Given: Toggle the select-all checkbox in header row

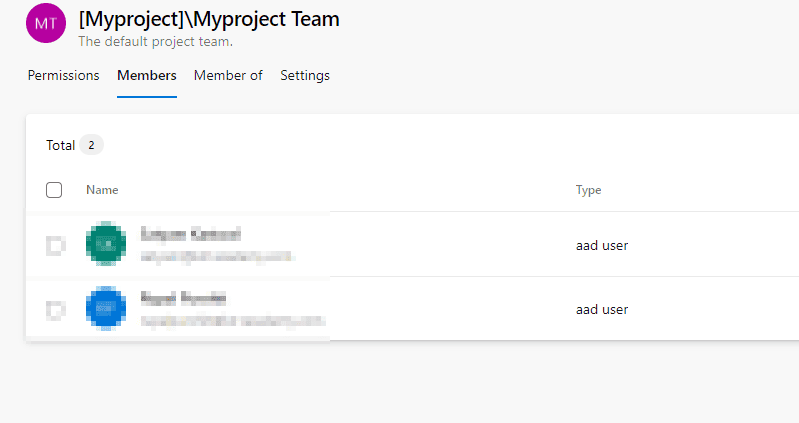Looking at the screenshot, I should pyautogui.click(x=54, y=190).
